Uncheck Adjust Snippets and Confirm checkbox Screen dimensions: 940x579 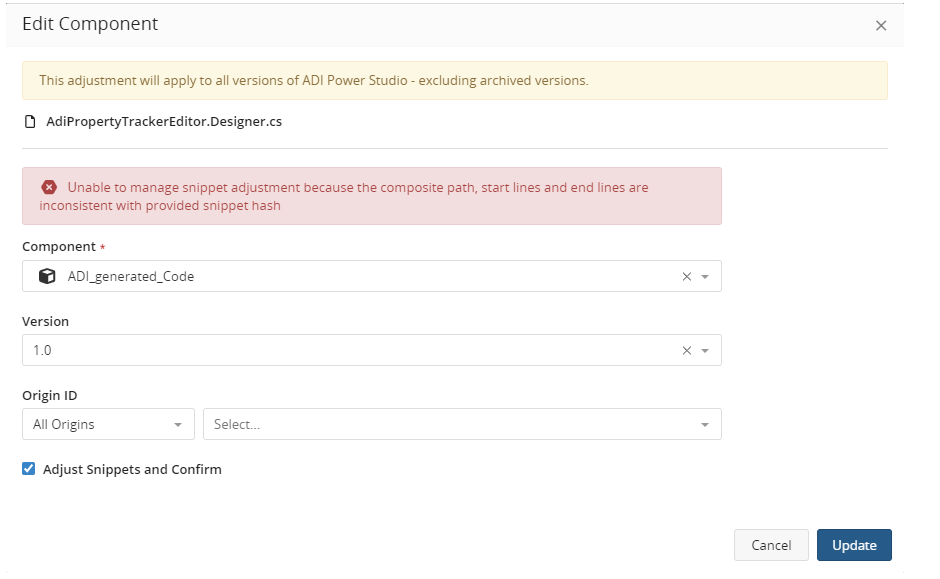(28, 469)
